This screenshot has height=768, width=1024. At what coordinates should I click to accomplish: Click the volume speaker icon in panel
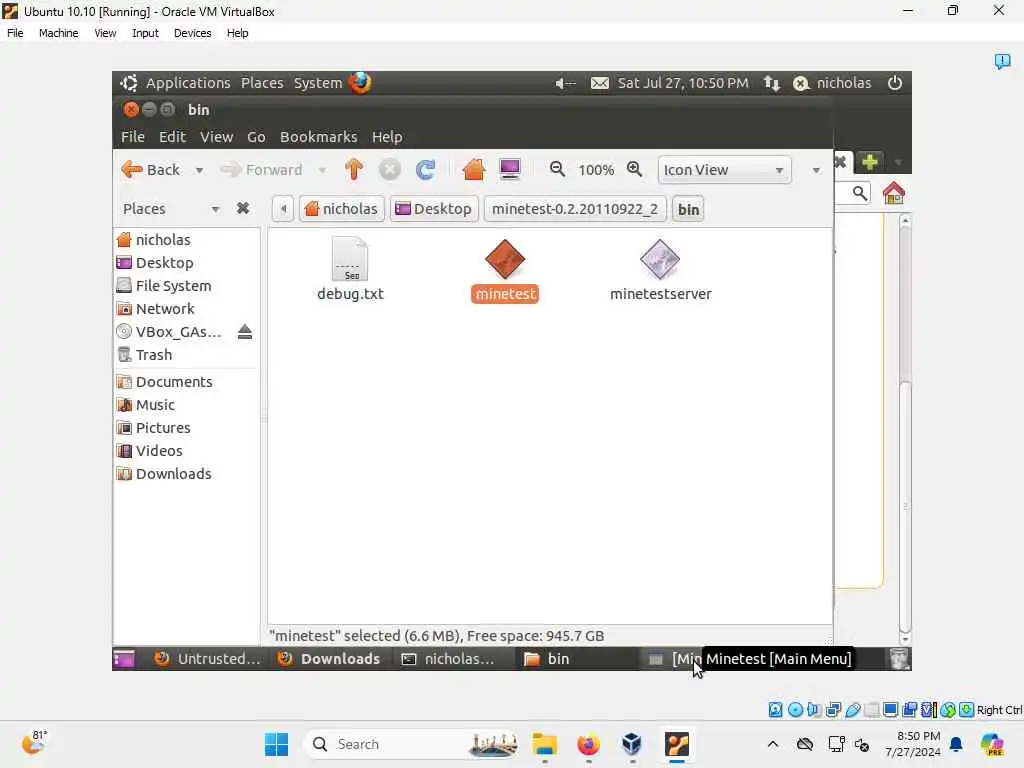(x=565, y=84)
